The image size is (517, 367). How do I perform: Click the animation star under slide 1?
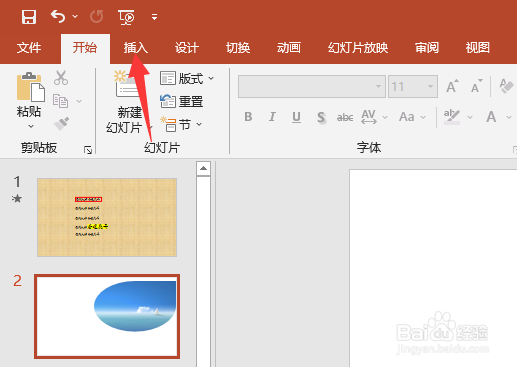(x=17, y=199)
